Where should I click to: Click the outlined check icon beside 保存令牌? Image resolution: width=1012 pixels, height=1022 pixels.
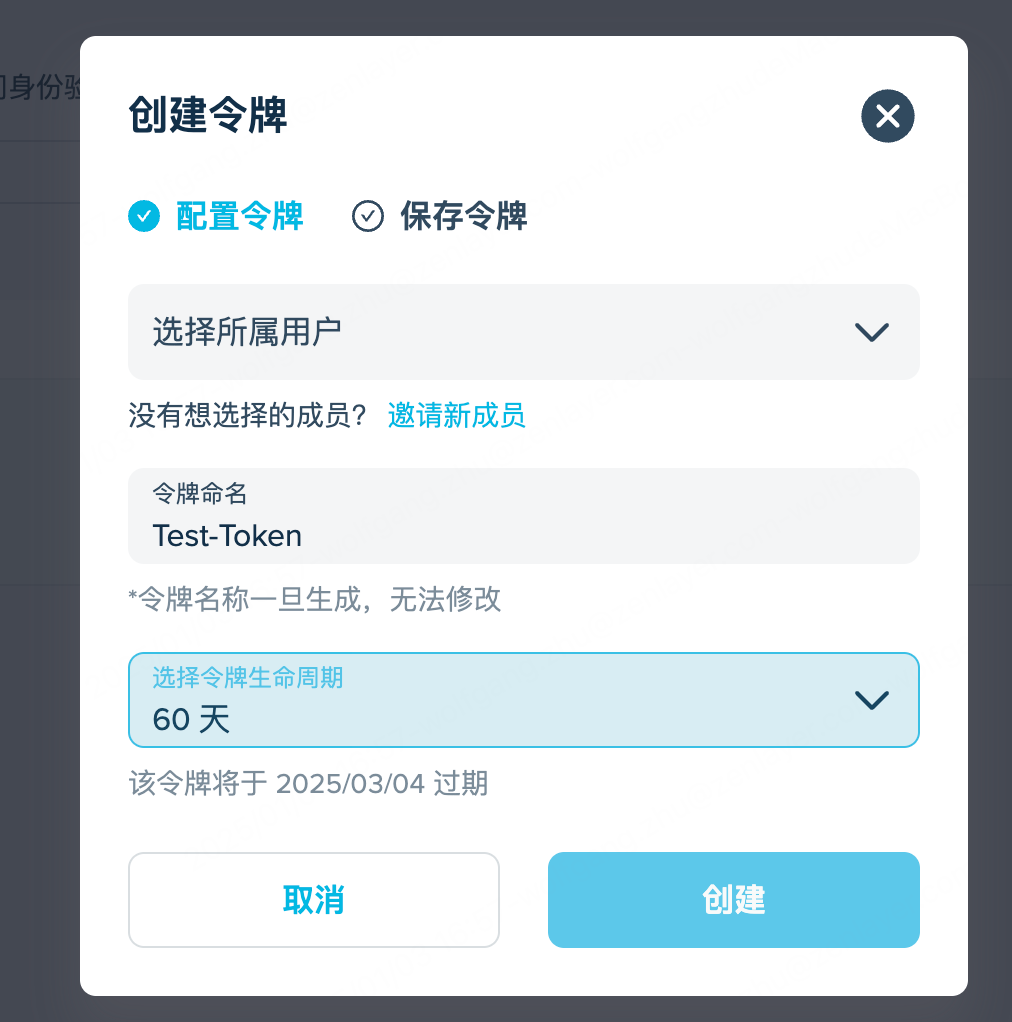pyautogui.click(x=368, y=216)
